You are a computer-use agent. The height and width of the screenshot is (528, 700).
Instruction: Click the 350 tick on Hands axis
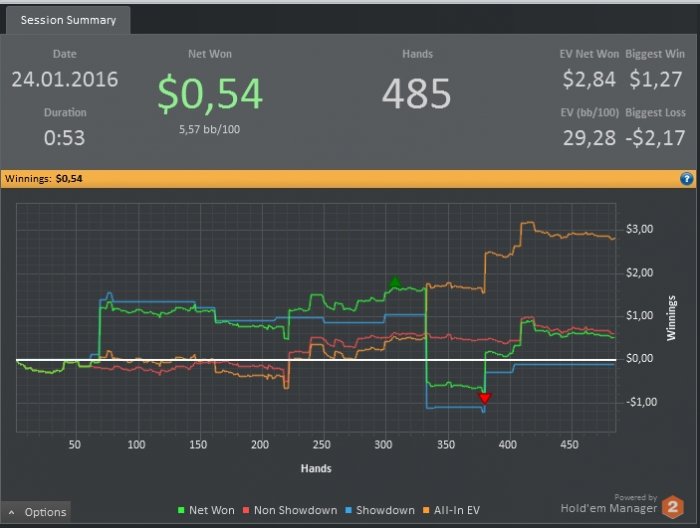446,445
